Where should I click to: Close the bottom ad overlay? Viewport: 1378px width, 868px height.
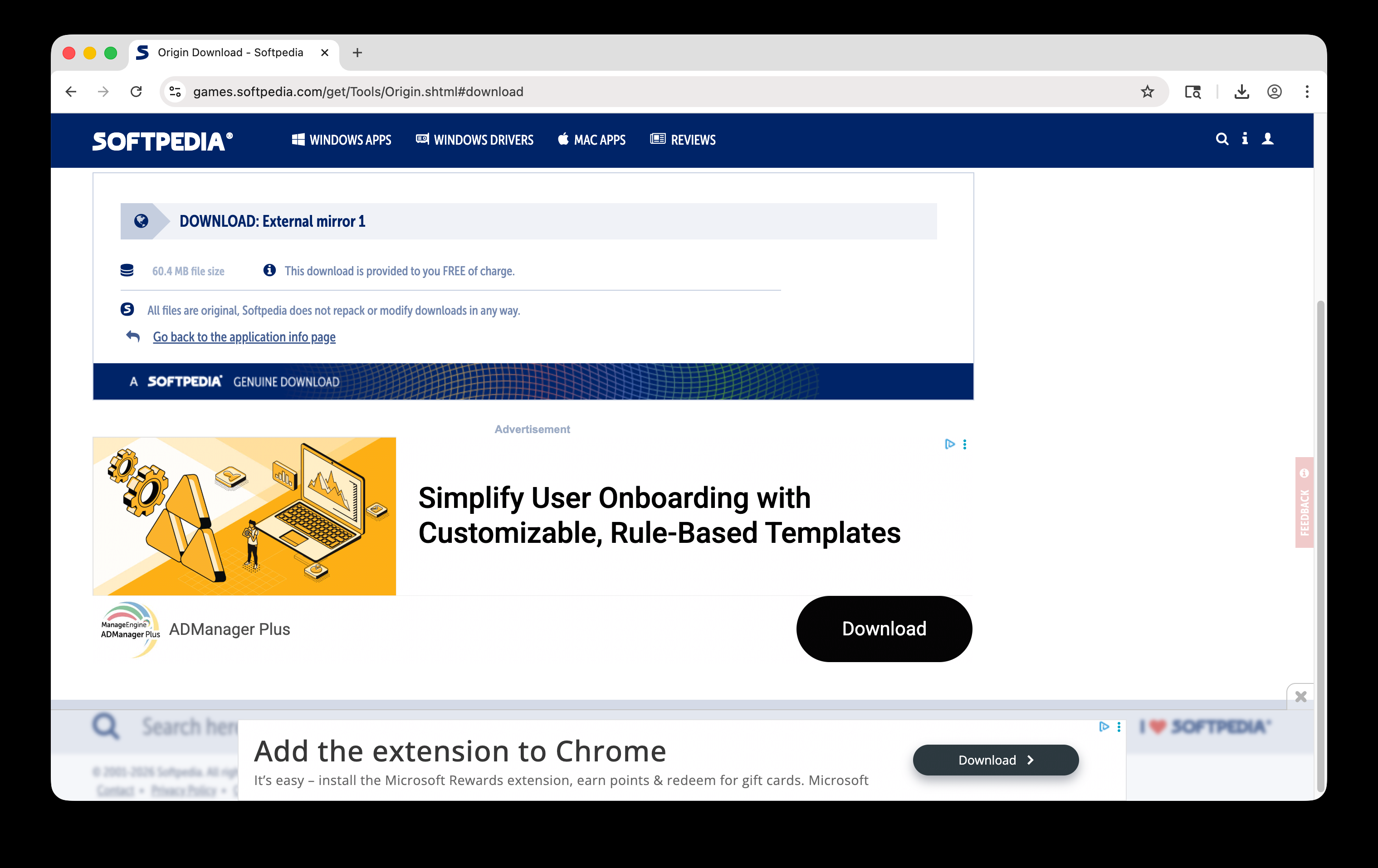pyautogui.click(x=1301, y=696)
